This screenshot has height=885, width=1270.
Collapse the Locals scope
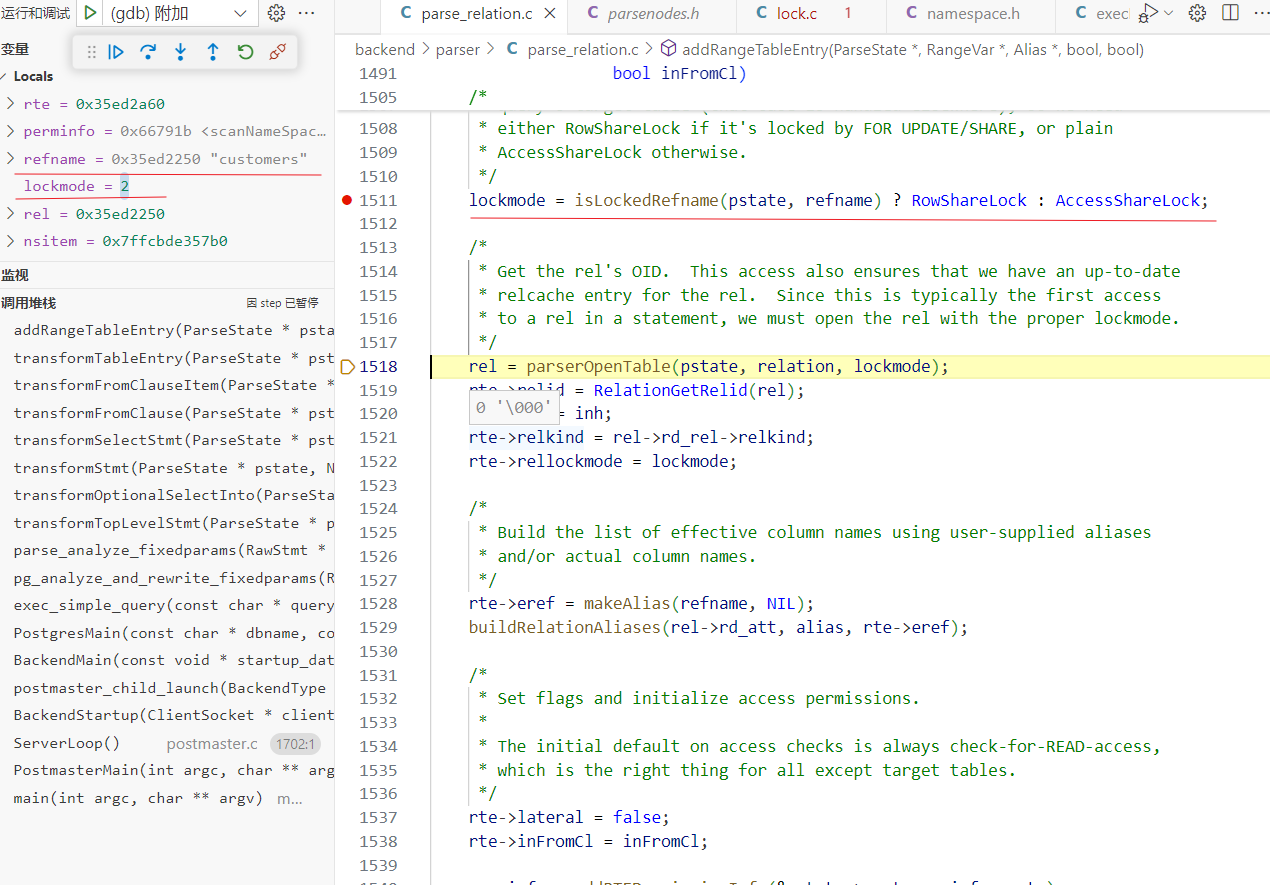coord(5,77)
